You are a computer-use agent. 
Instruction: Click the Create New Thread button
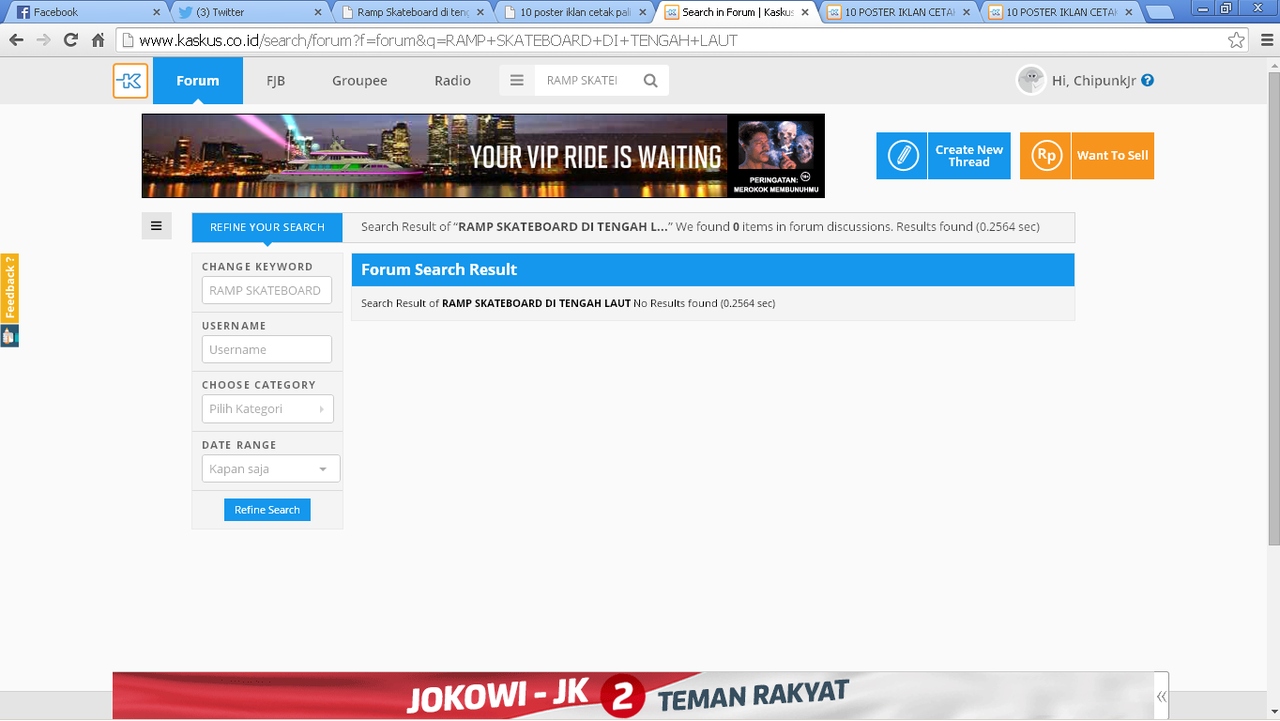tap(943, 156)
